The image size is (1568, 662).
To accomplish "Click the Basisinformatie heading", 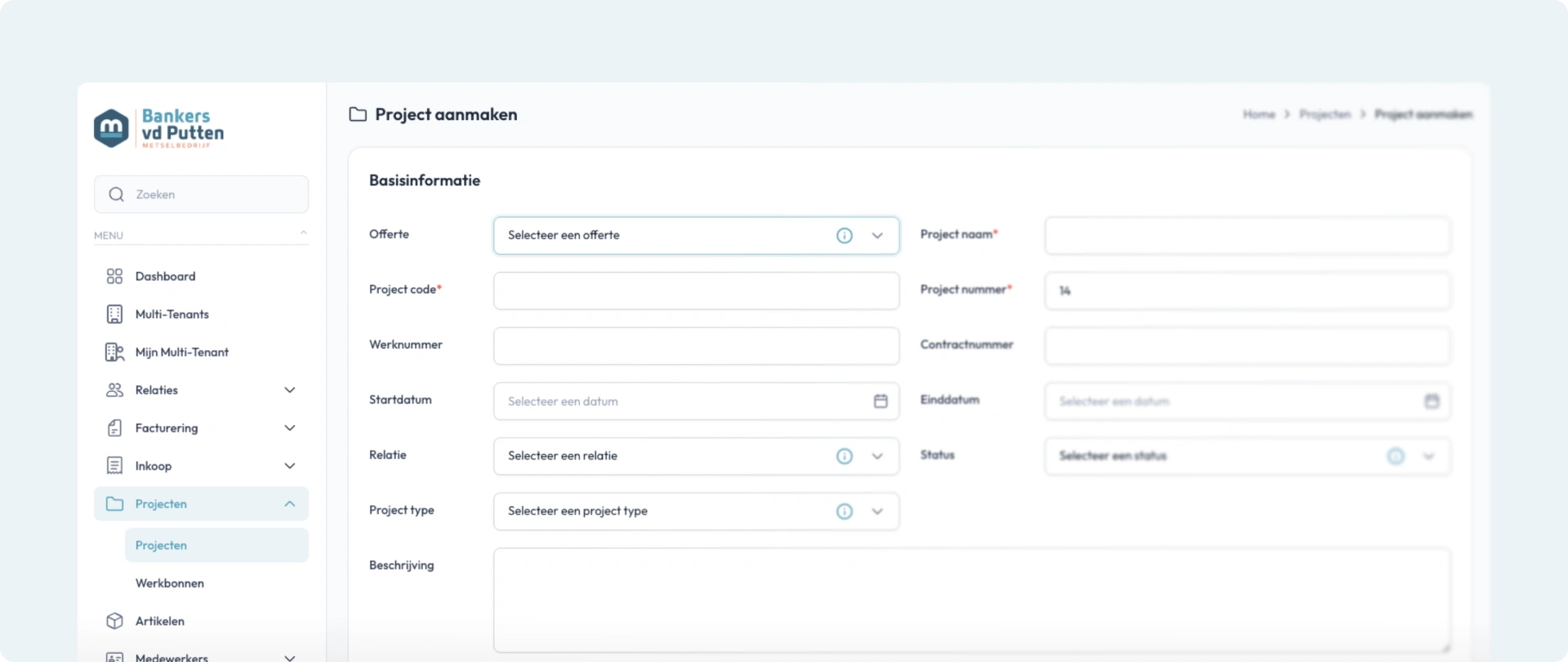I will pyautogui.click(x=425, y=180).
